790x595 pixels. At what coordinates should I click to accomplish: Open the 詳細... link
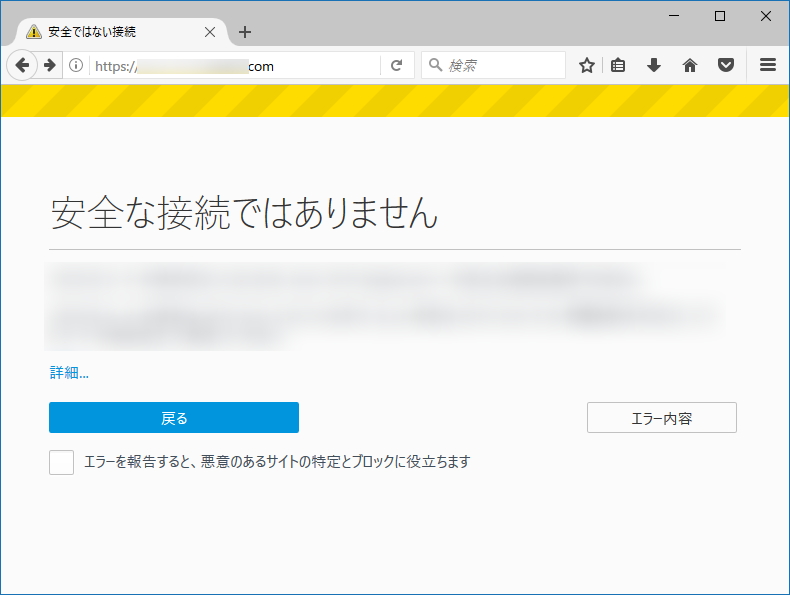(69, 372)
